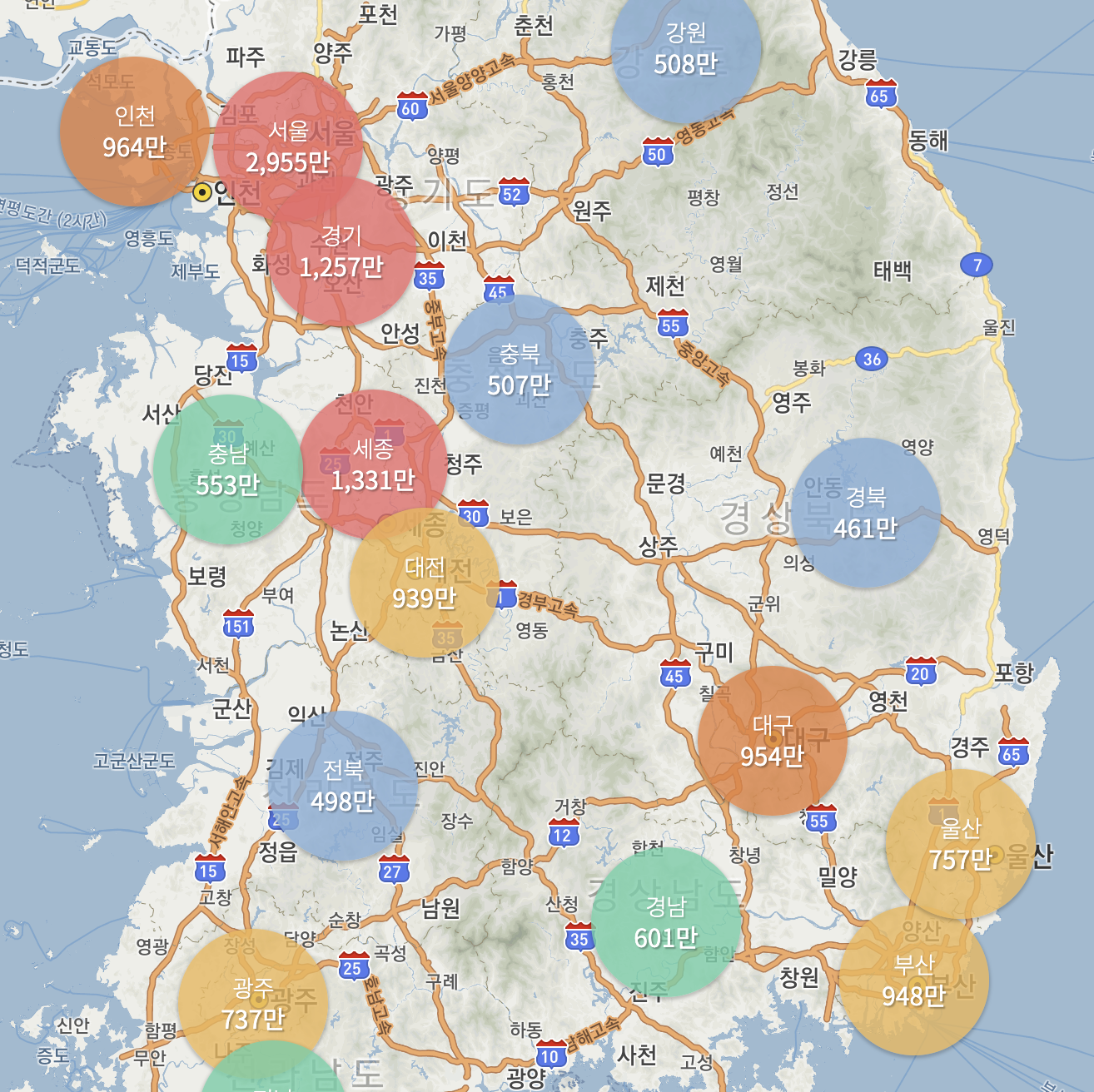The width and height of the screenshot is (1094, 1092).
Task: Click the 사천 city label
Action: [x=638, y=1055]
